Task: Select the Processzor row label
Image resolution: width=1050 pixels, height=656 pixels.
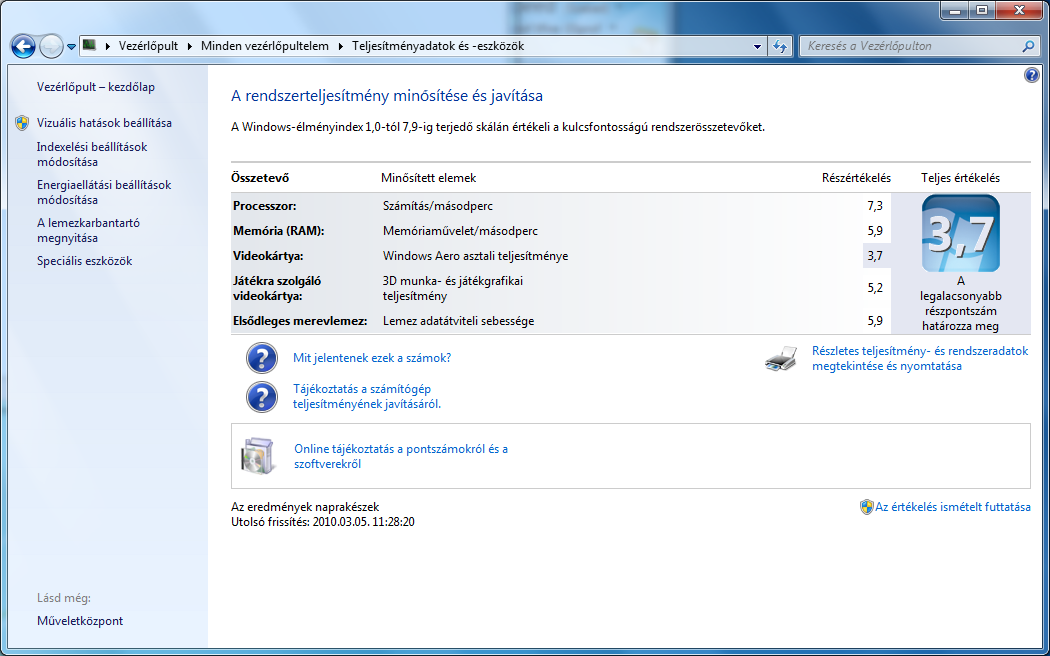Action: tap(265, 206)
